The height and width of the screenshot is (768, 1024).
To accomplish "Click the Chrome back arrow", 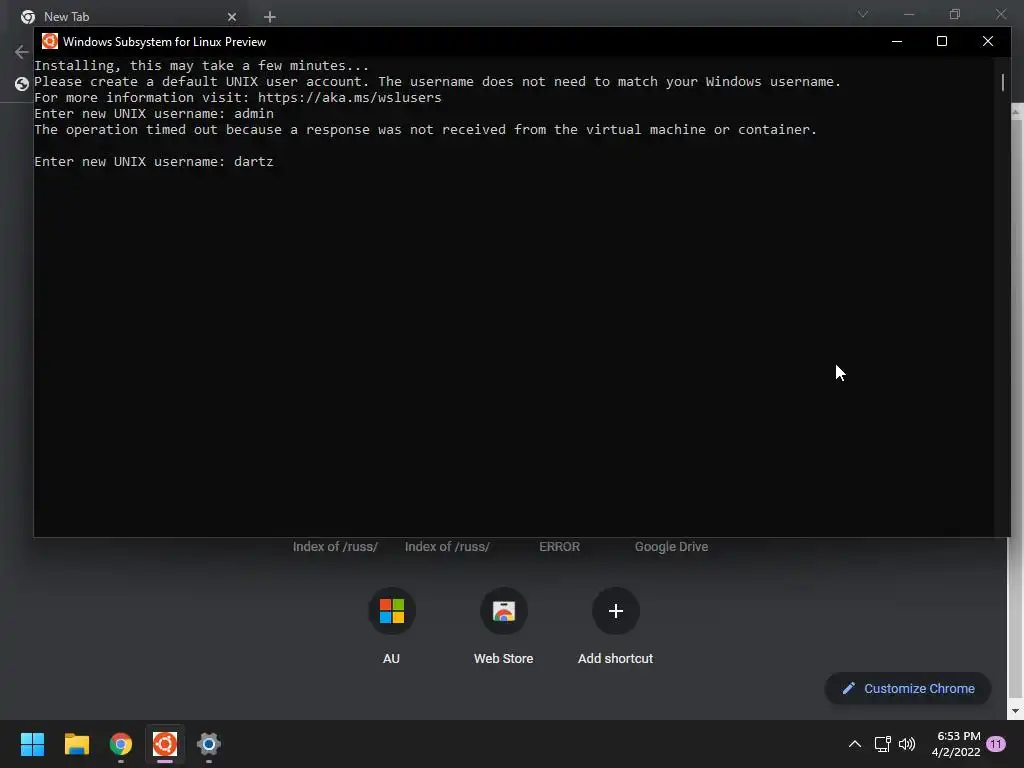I will tap(22, 52).
